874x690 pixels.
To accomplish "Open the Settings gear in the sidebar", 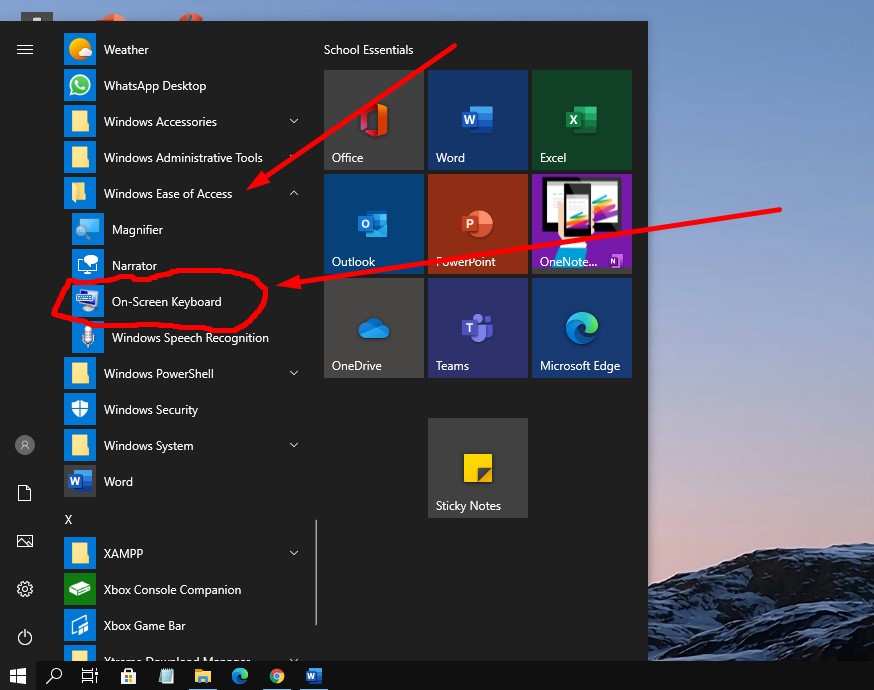I will coord(25,589).
